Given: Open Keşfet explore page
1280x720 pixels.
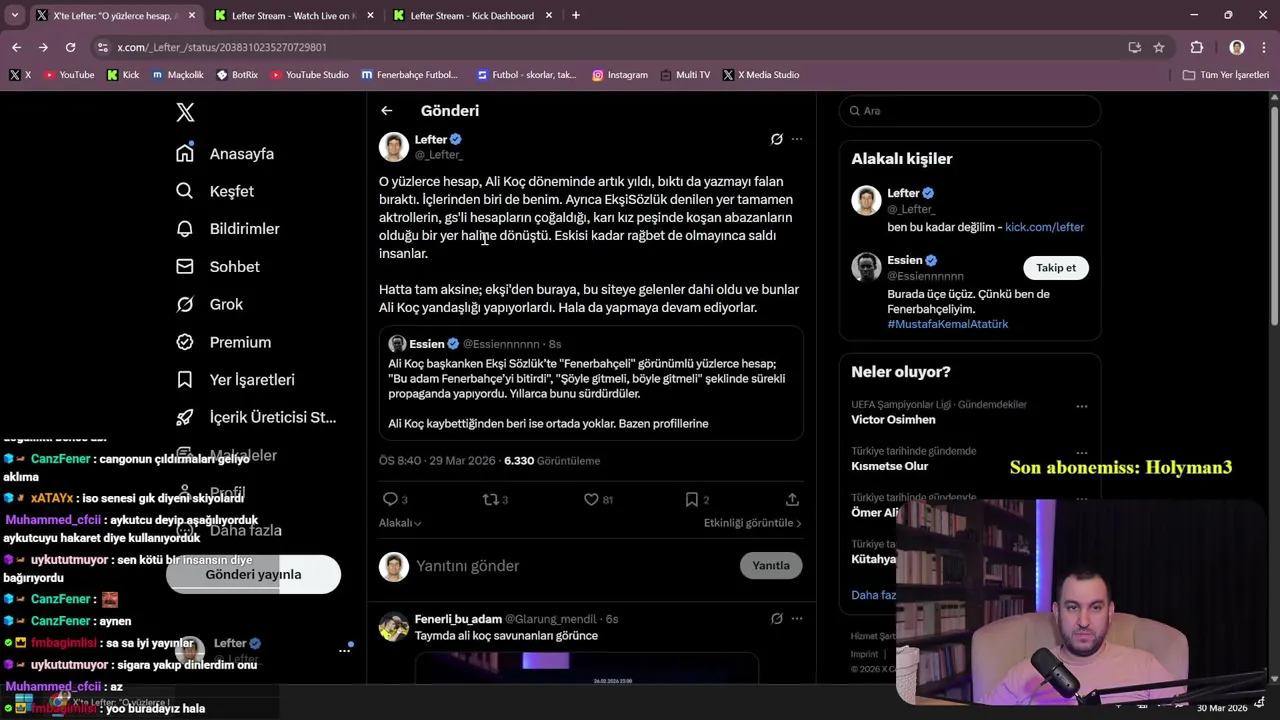Looking at the screenshot, I should (x=215, y=191).
